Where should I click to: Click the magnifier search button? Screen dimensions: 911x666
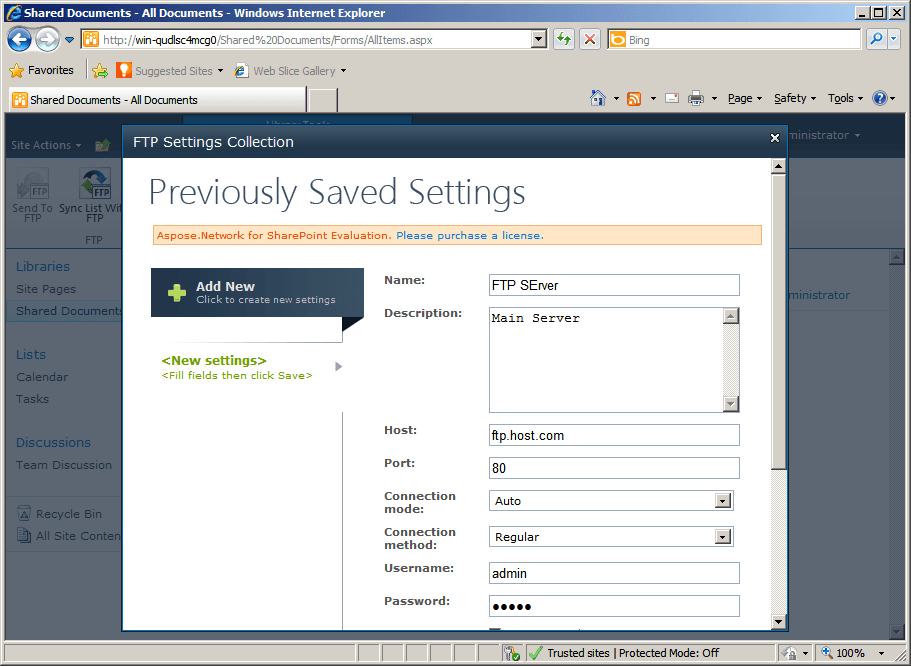(x=875, y=40)
